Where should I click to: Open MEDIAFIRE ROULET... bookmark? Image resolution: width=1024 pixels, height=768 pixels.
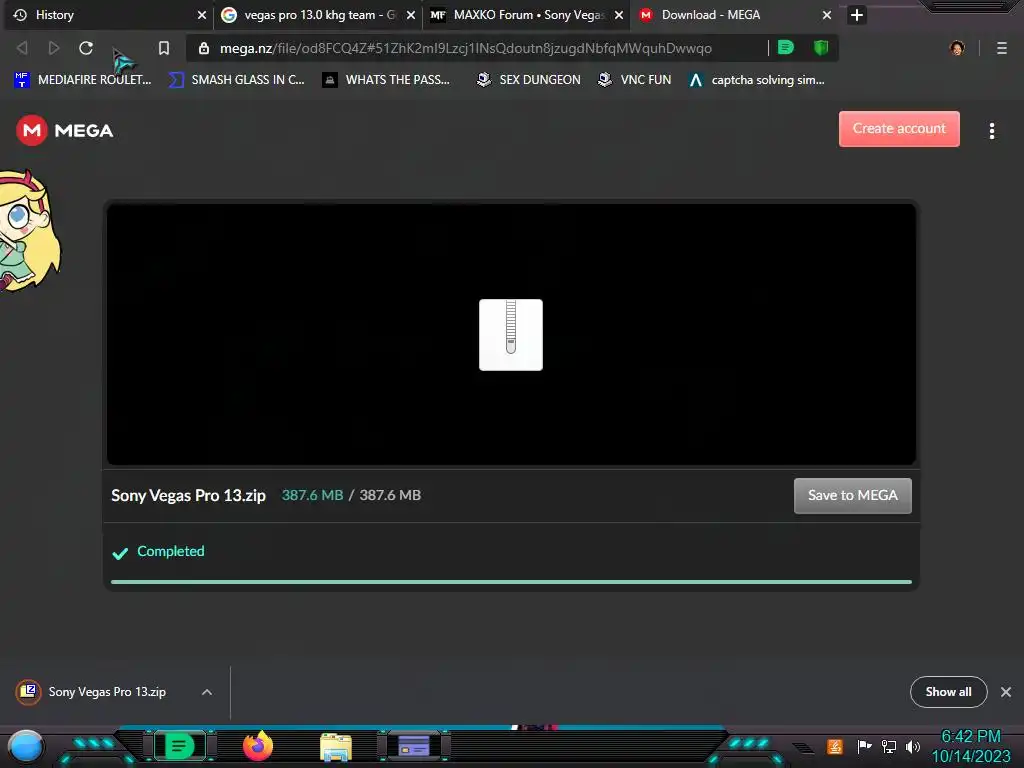[x=82, y=80]
